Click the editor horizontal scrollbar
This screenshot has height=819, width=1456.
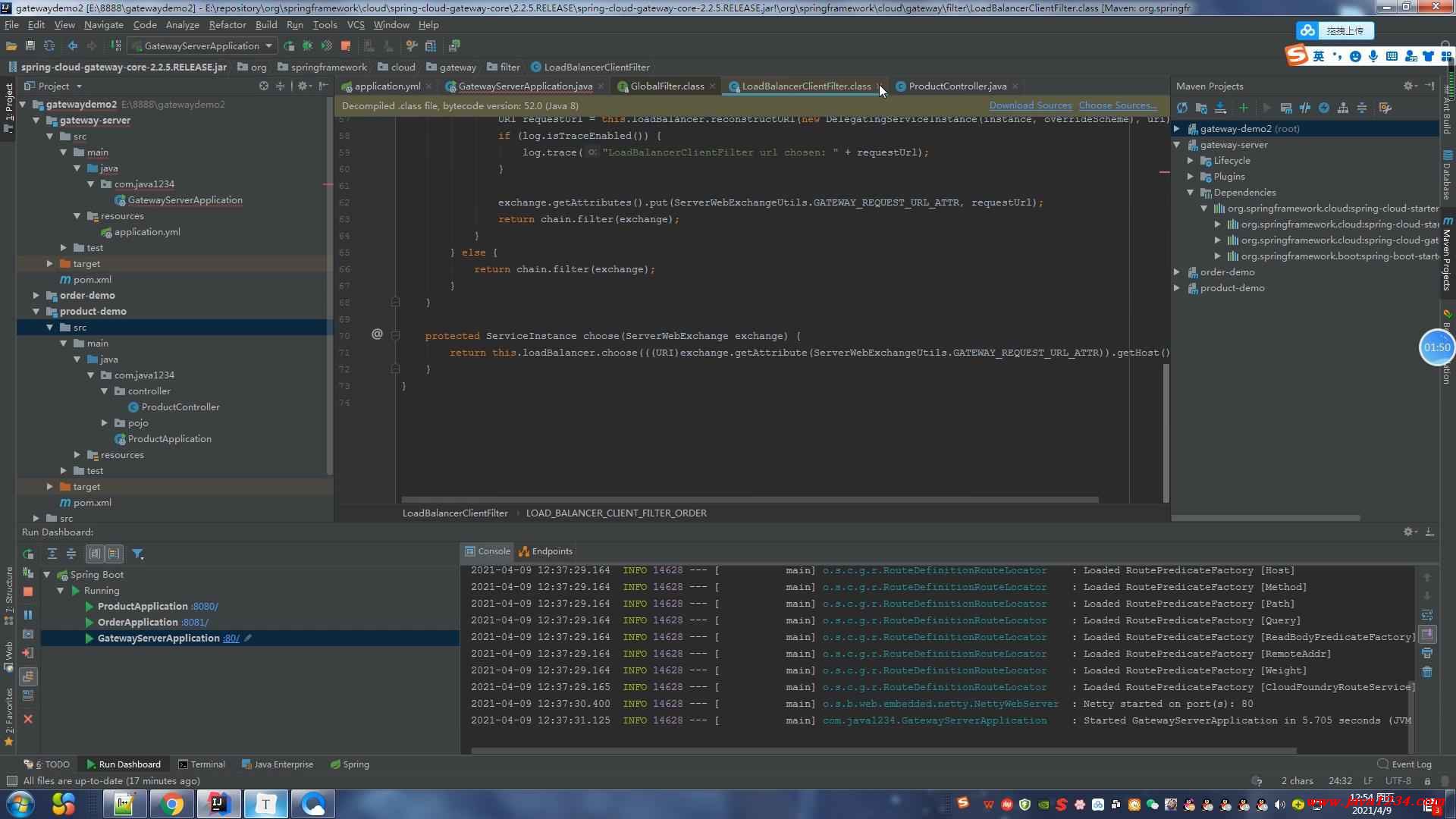click(750, 500)
